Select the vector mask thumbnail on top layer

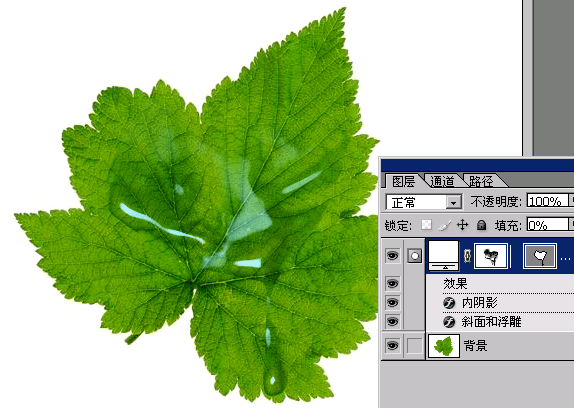(540, 256)
